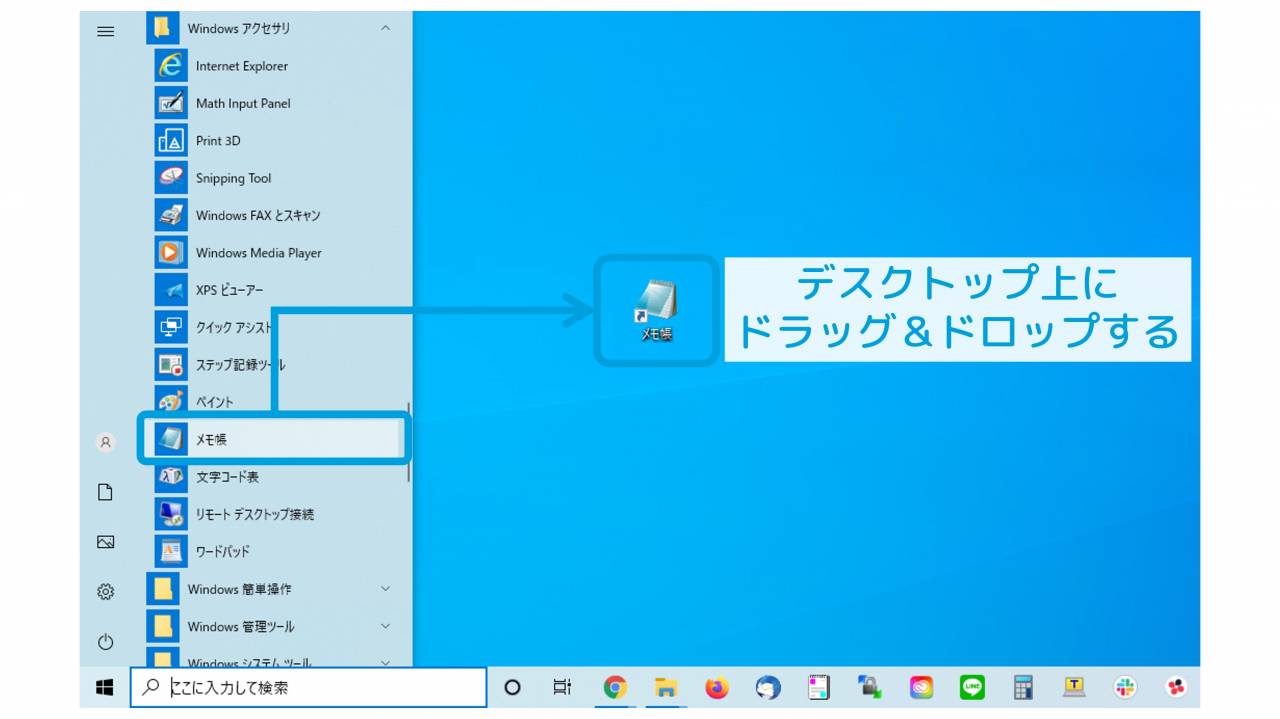This screenshot has height=719, width=1280.
Task: Click the Windows Start button
Action: point(104,687)
